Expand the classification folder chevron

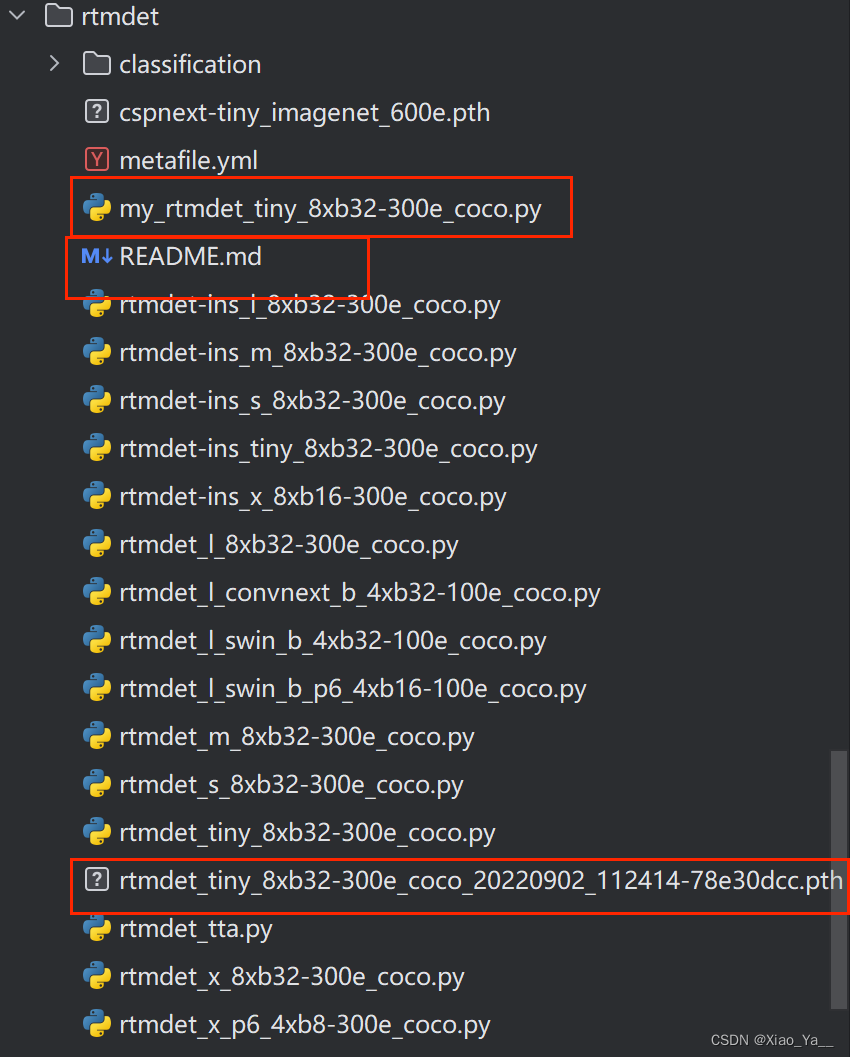[53, 62]
